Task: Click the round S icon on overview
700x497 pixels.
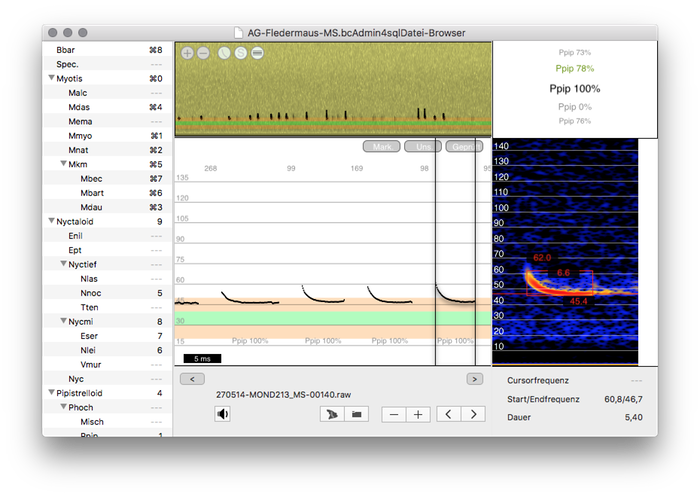Action: 240,52
